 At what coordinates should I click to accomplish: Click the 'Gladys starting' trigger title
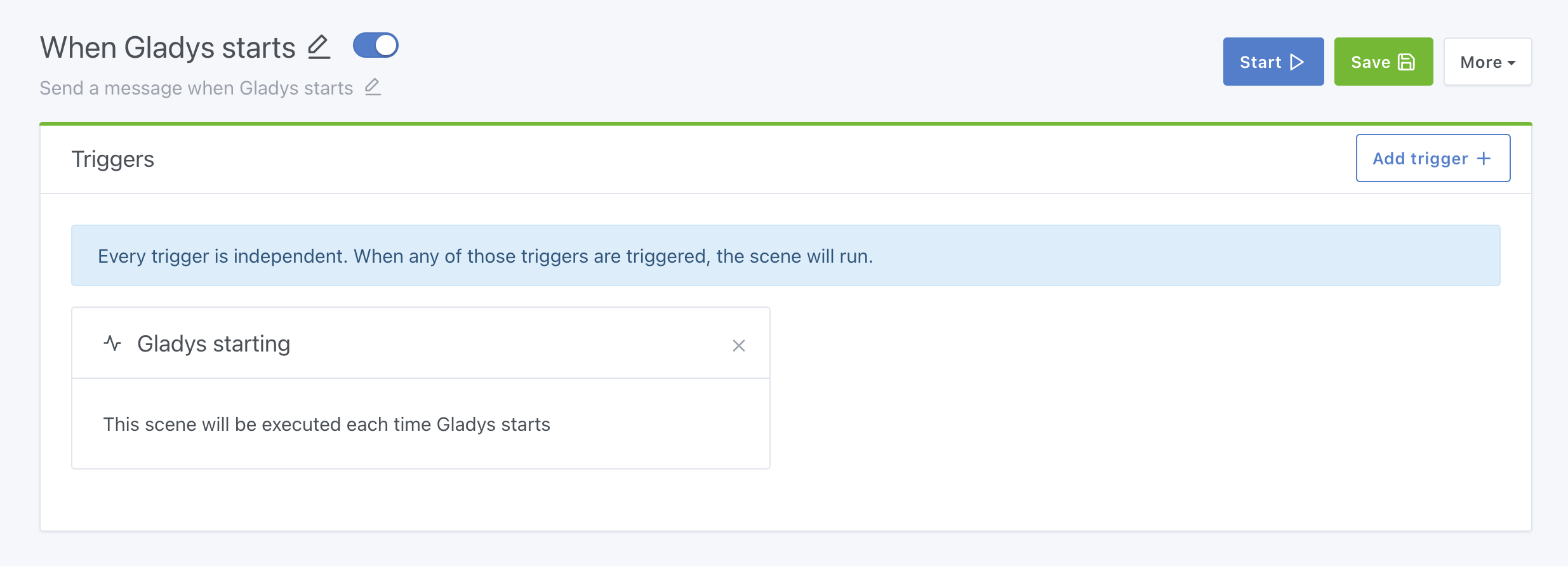point(213,344)
